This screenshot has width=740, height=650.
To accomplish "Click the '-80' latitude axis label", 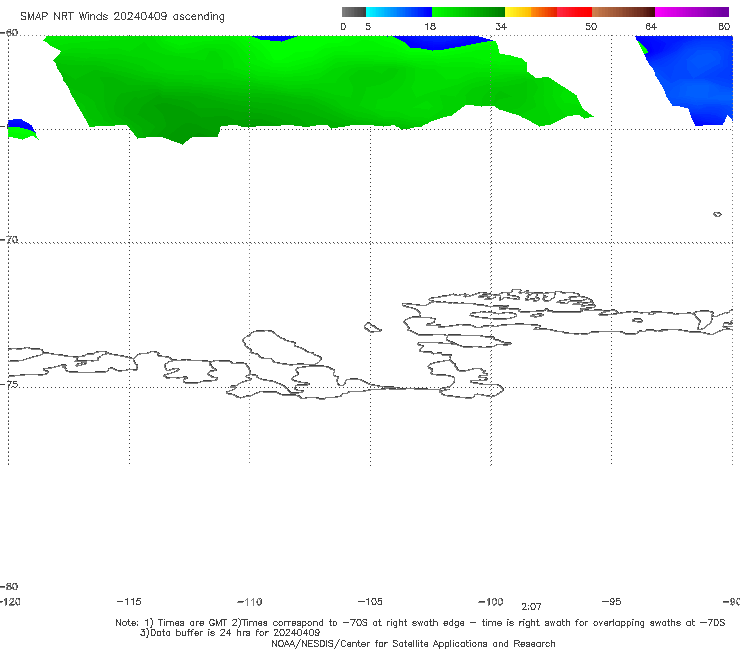I will (9, 586).
